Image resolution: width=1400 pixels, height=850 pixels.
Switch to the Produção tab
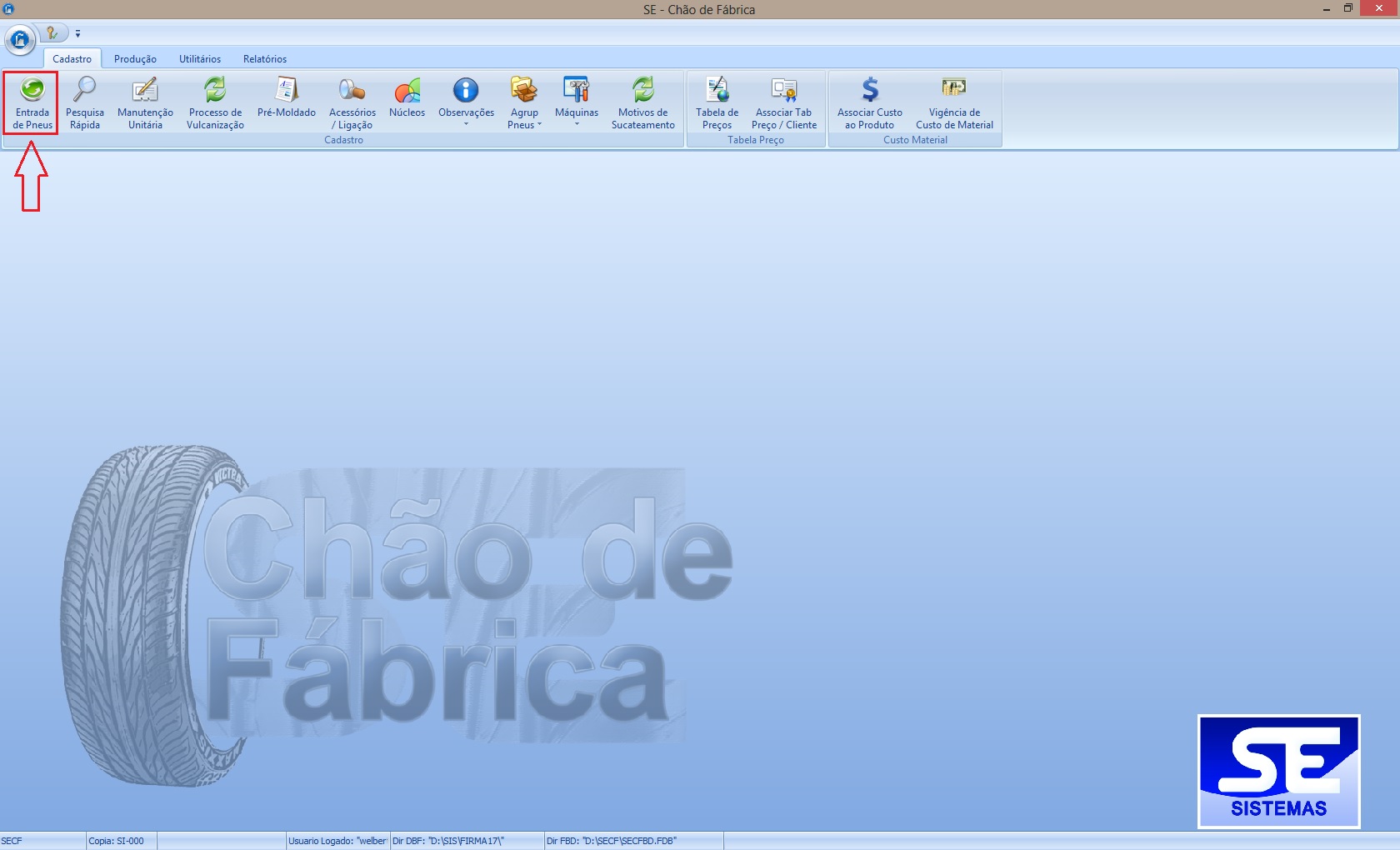pos(135,59)
